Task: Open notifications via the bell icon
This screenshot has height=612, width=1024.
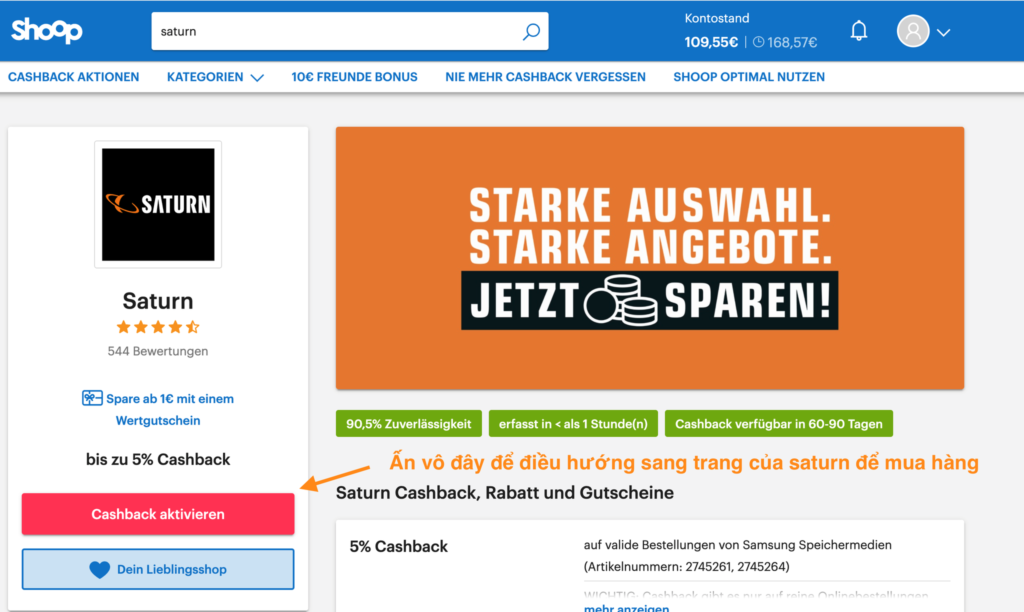Action: pos(859,31)
